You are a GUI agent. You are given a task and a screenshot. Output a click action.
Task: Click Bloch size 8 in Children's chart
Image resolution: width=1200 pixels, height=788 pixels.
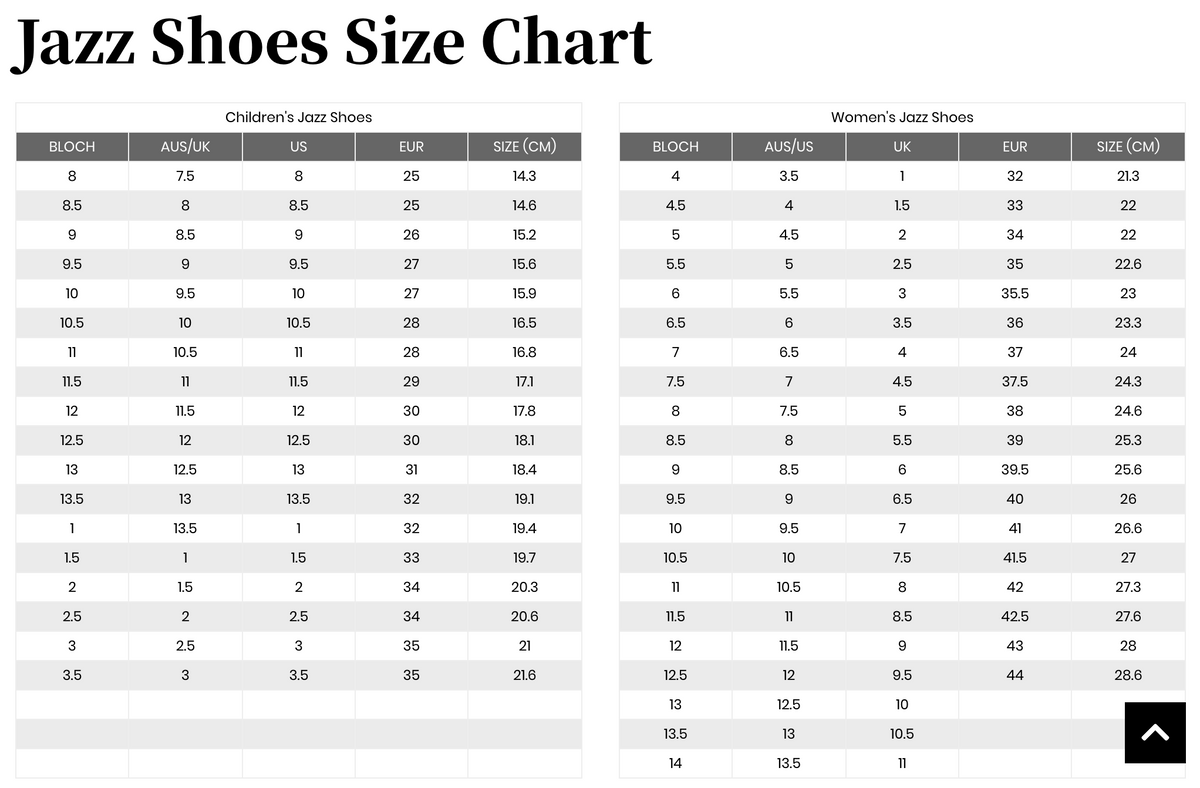coord(71,175)
